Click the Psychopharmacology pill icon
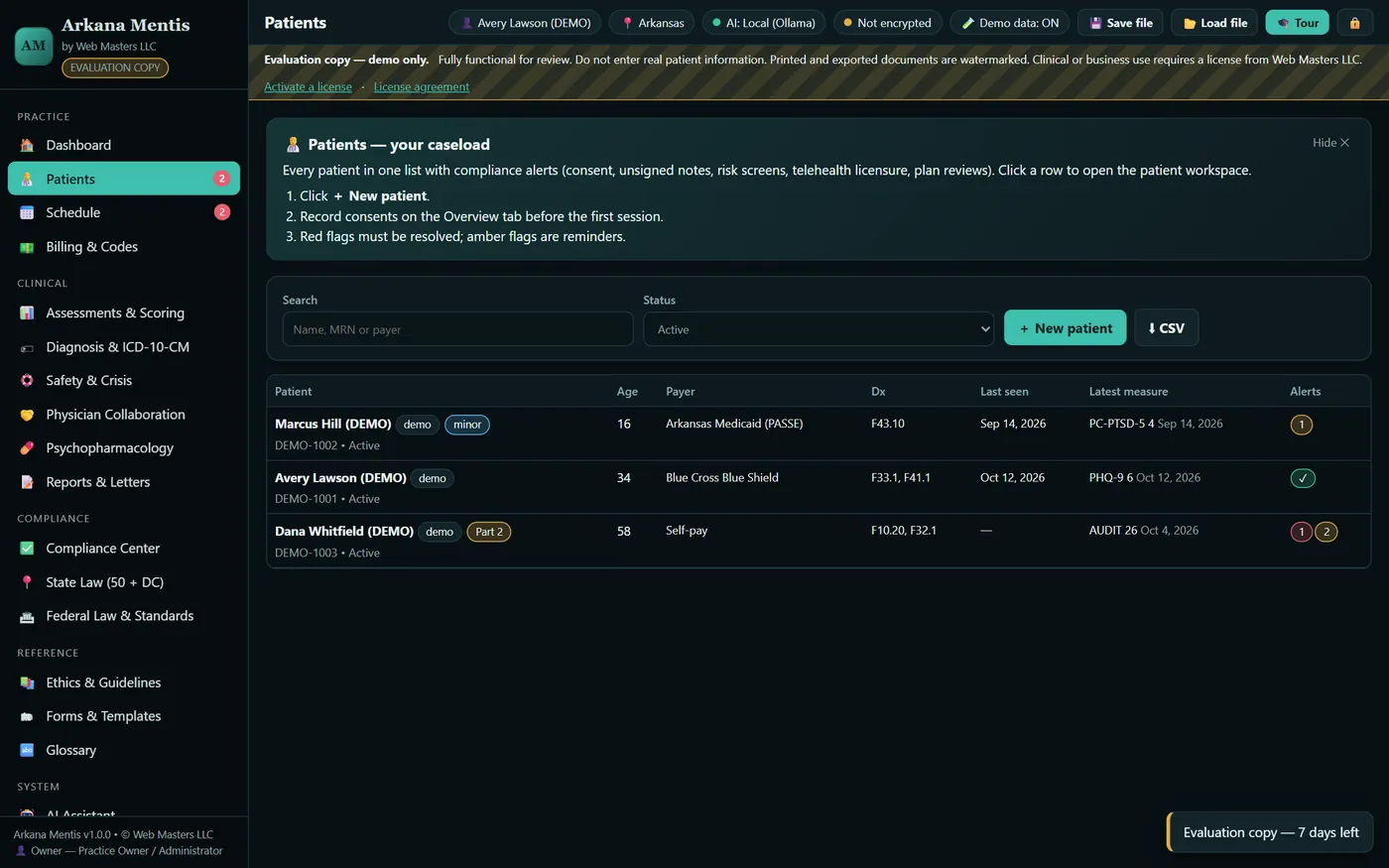 point(27,448)
